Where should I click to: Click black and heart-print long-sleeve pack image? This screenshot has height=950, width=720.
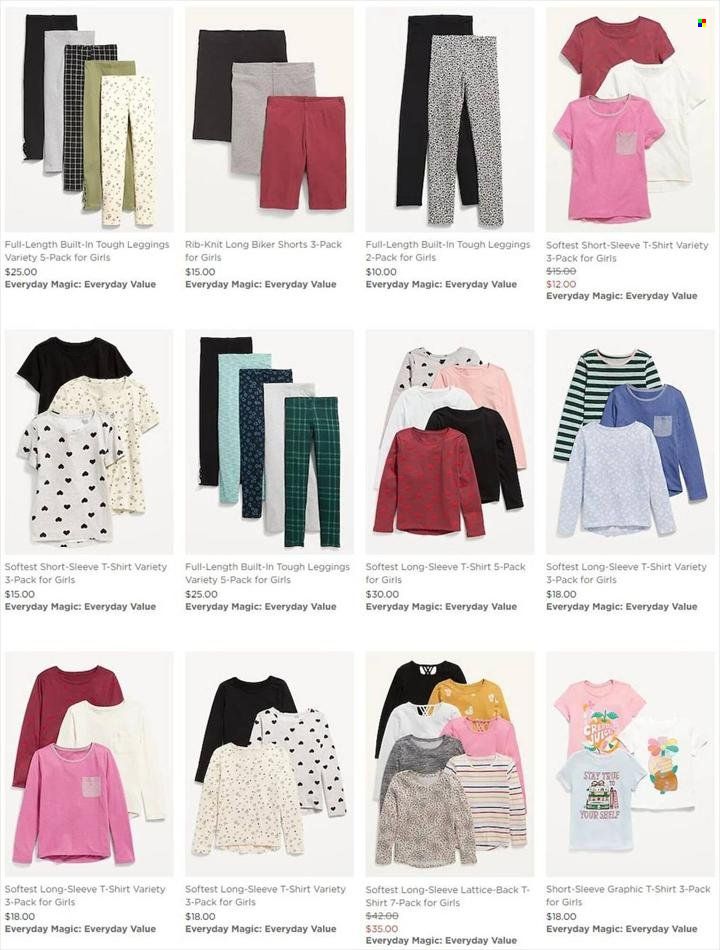269,765
